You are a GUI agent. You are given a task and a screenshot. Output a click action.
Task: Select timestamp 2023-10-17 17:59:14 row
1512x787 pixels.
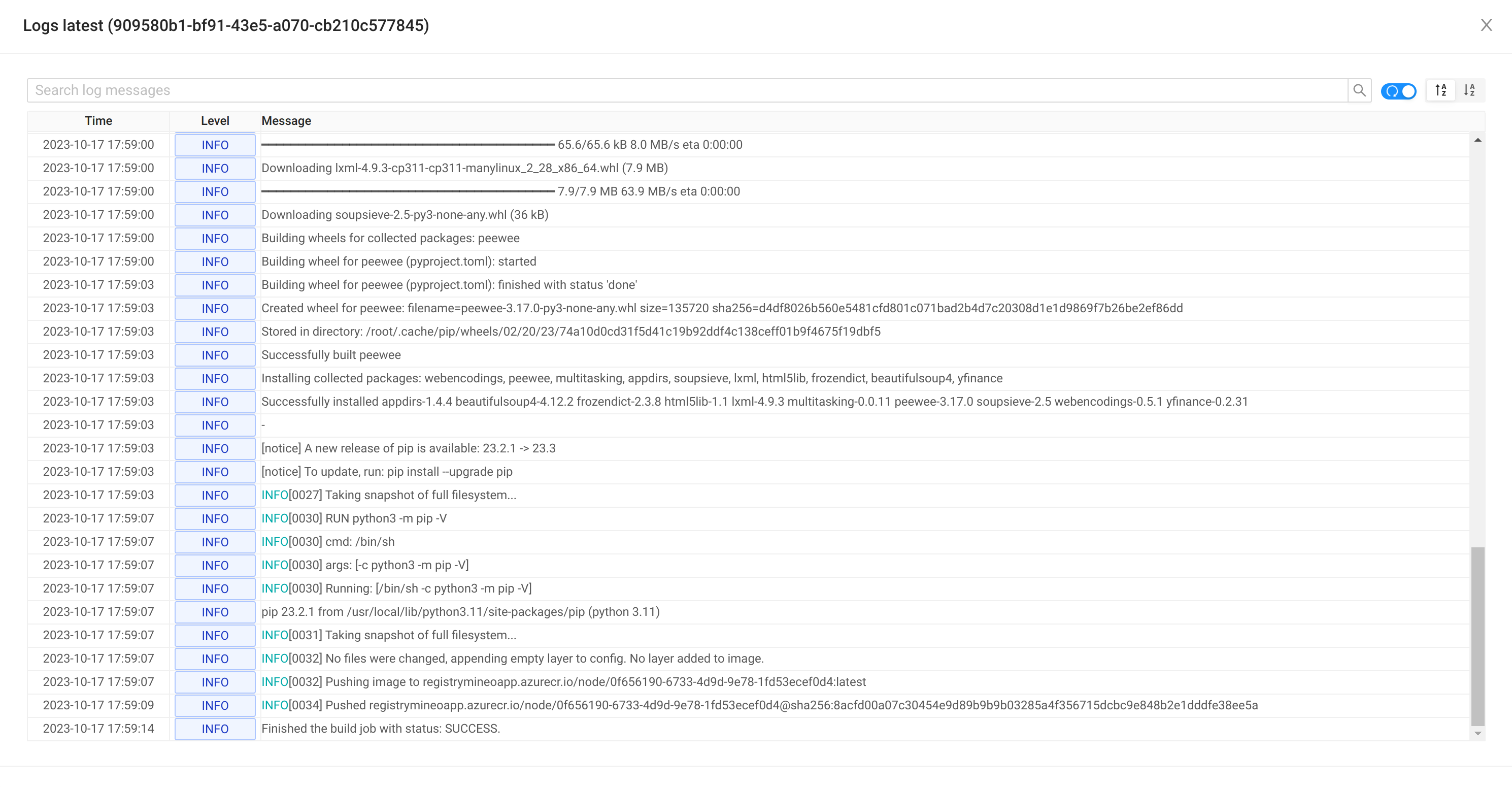pos(98,728)
